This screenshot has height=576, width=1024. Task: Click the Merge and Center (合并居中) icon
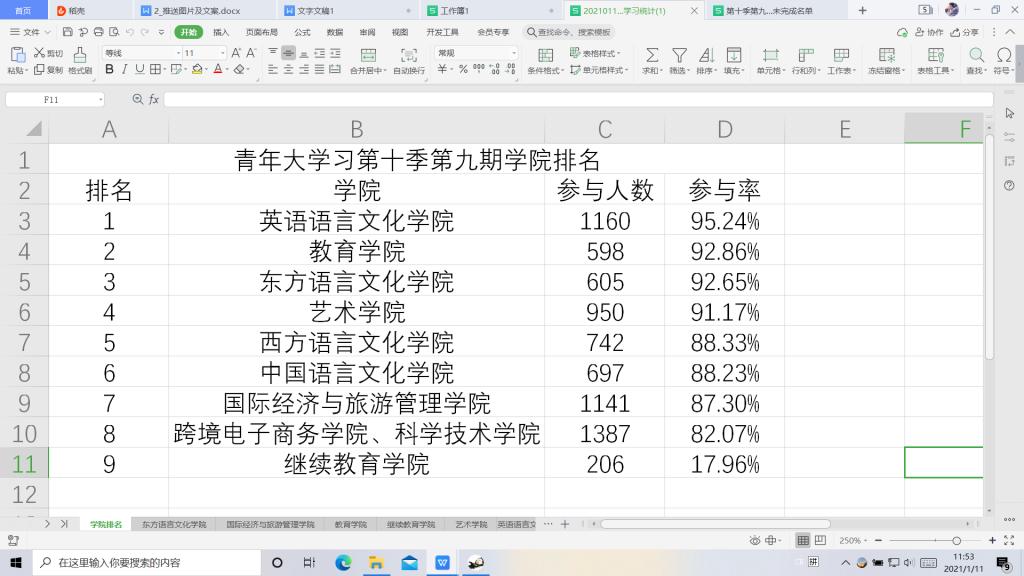[368, 55]
